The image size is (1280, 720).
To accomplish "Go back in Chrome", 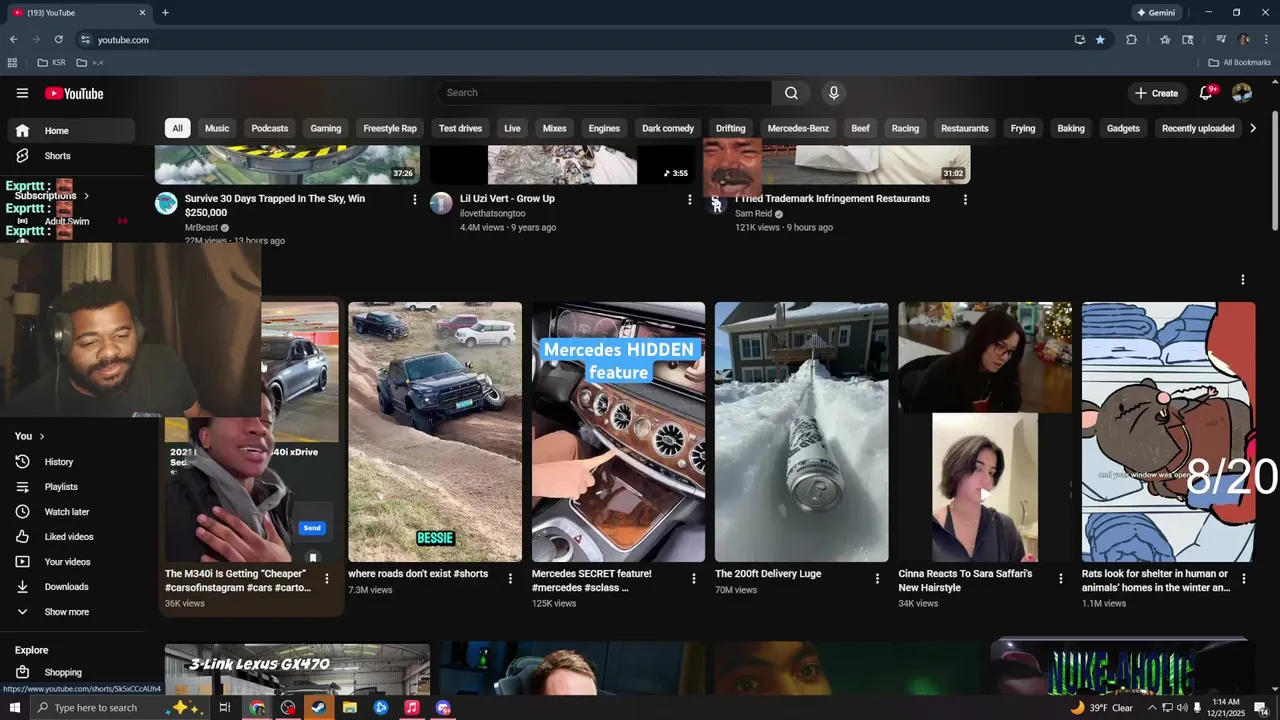I will tap(13, 40).
